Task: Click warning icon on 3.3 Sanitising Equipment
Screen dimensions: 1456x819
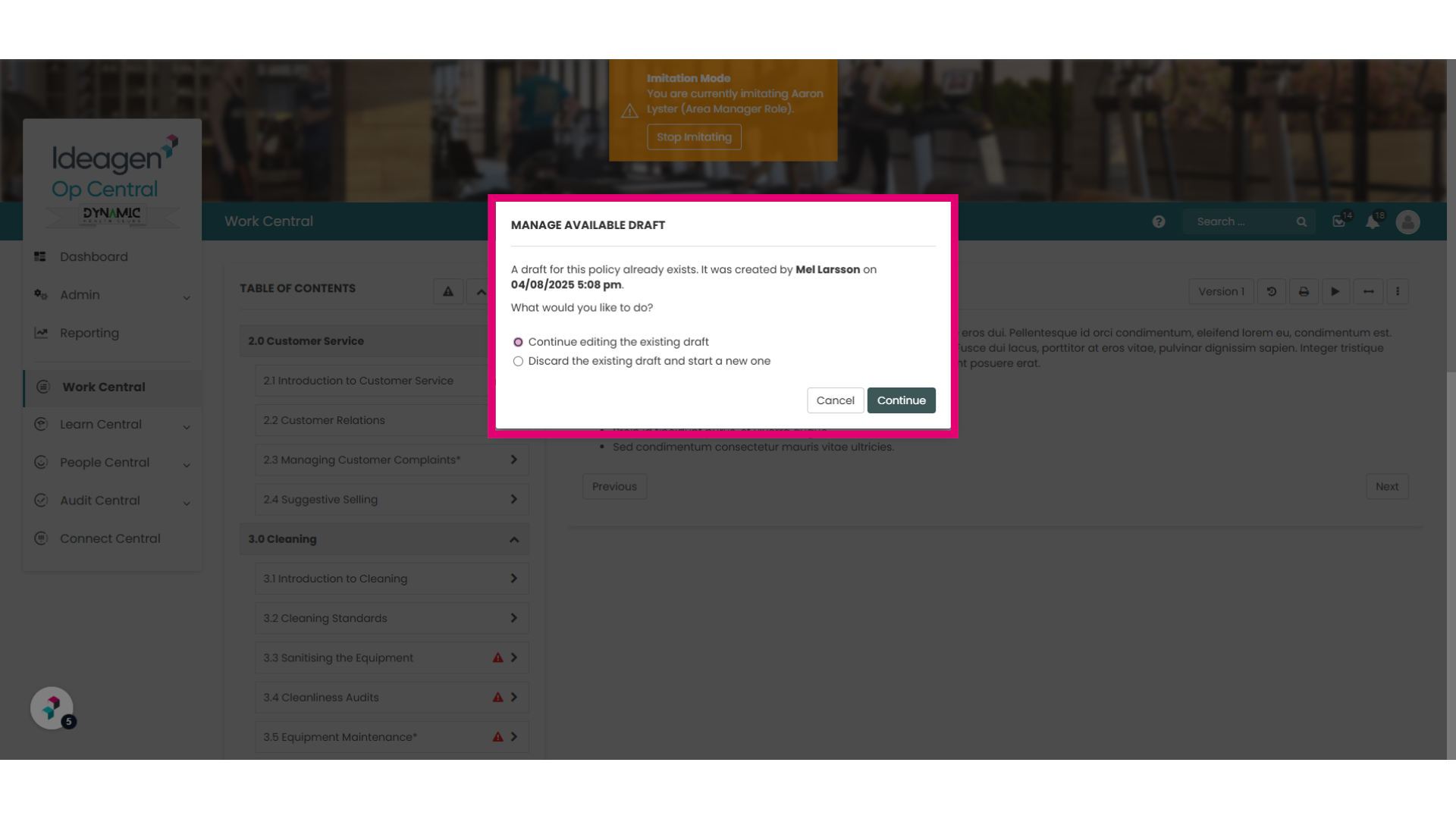Action: coord(497,657)
